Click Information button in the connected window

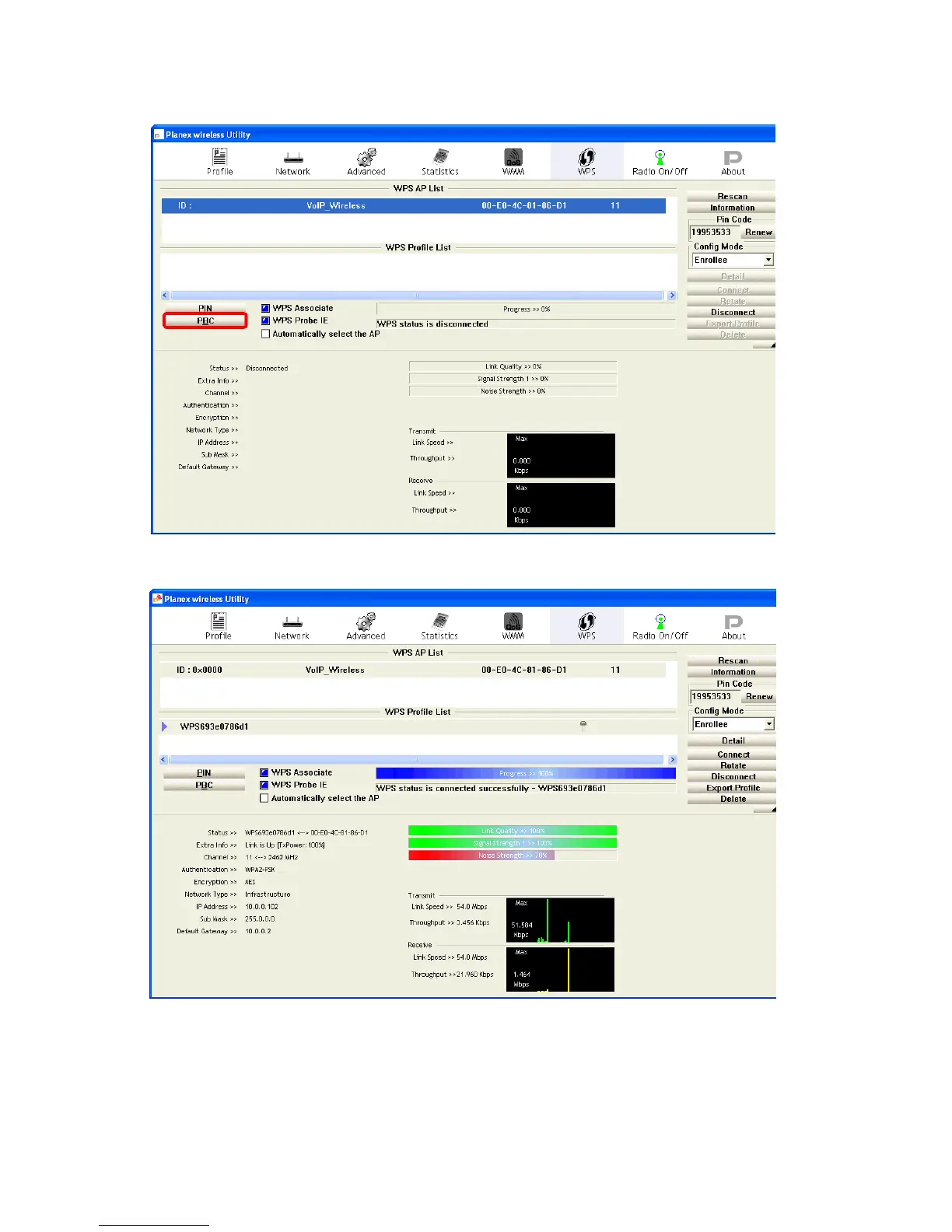pos(733,672)
